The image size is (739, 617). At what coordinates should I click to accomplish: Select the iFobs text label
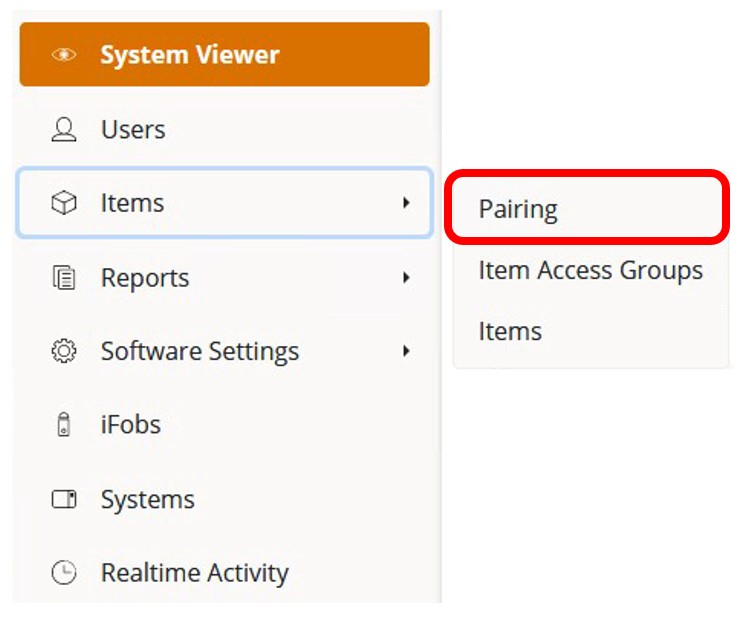click(130, 425)
